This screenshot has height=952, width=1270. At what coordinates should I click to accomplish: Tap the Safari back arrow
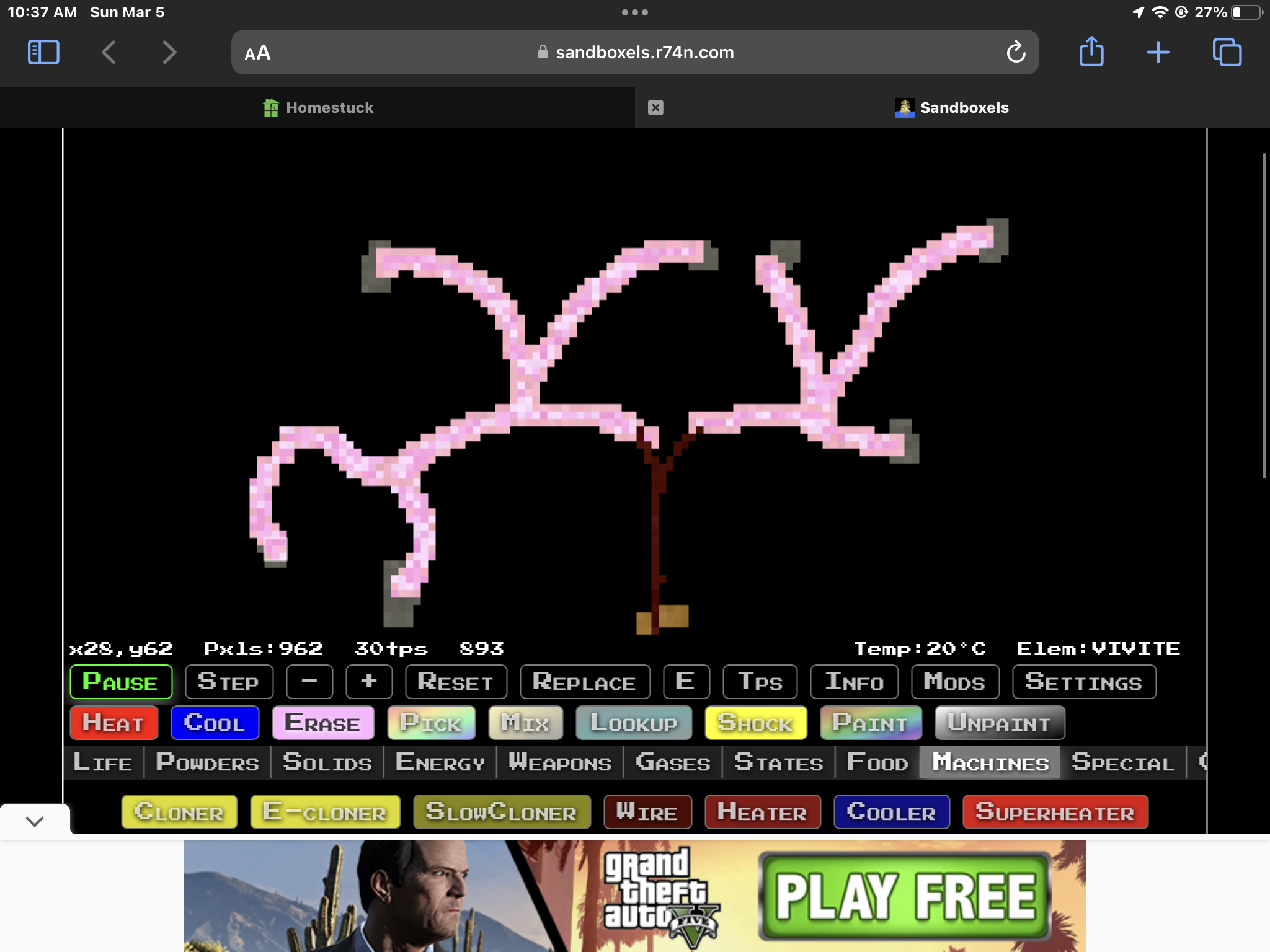109,52
